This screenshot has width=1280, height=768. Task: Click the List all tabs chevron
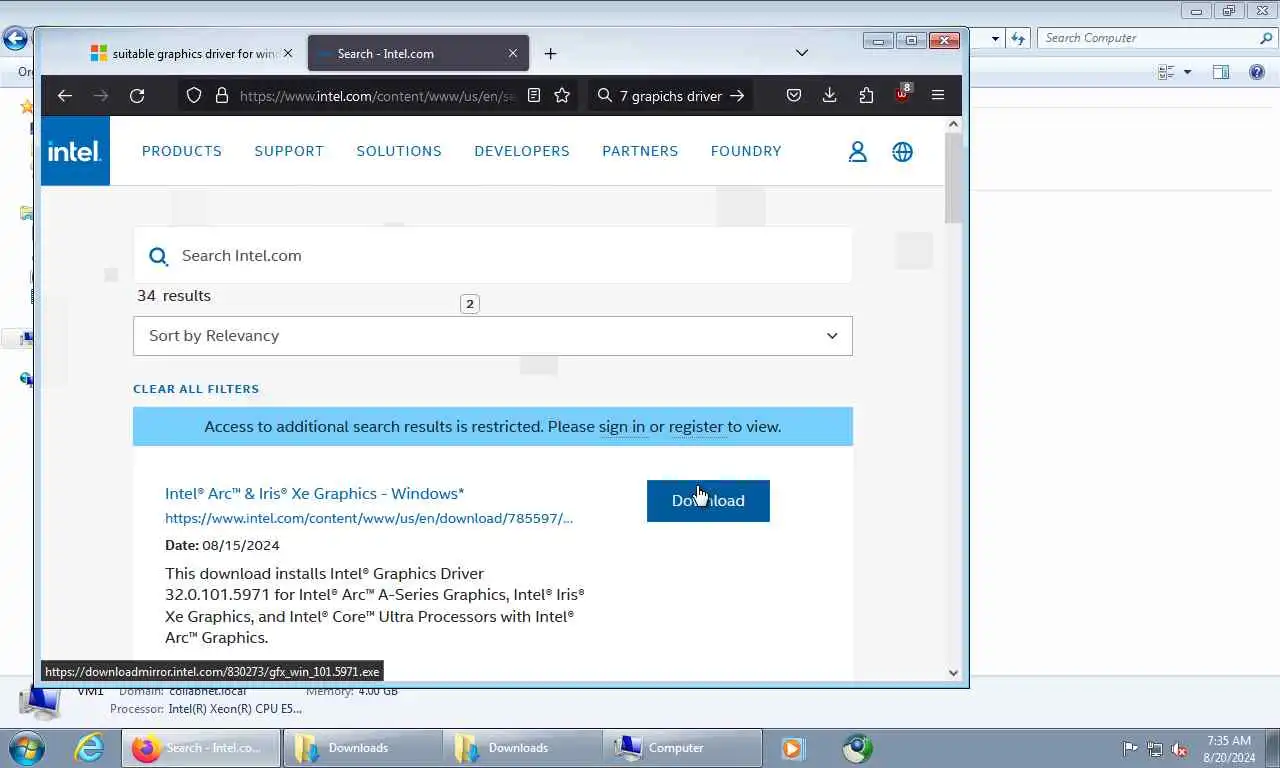click(801, 53)
